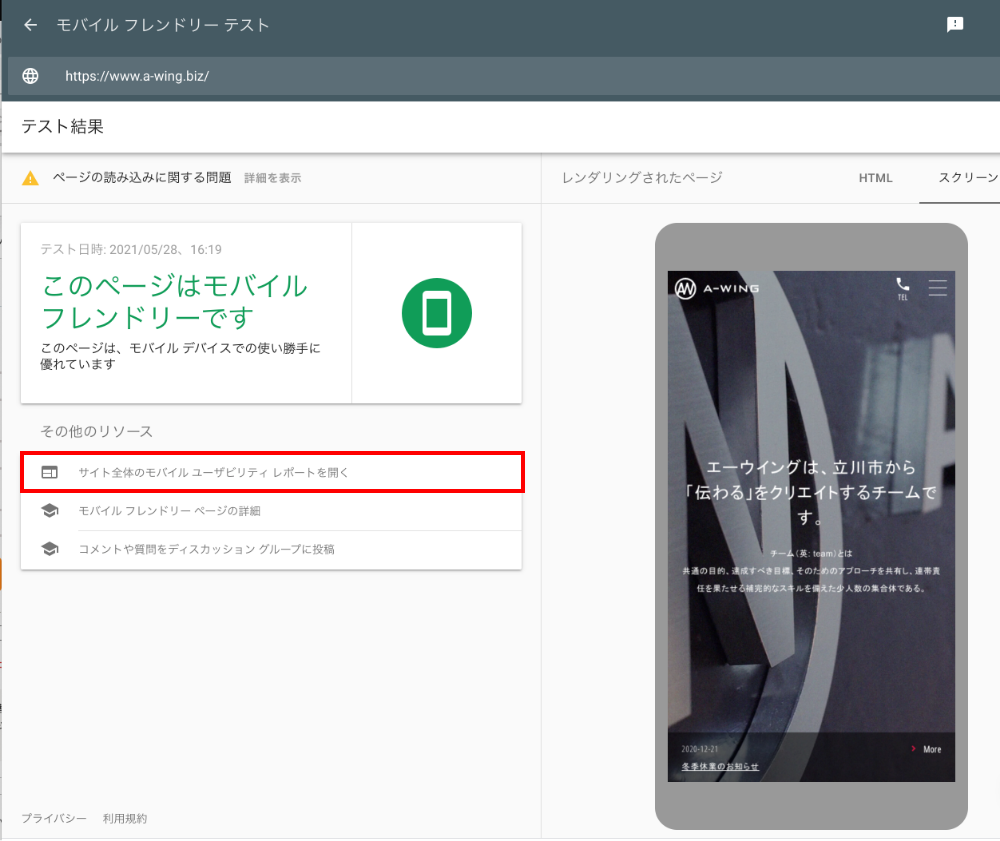Click the A-WING logo in preview
Screen dimensions: 1000x841
pyautogui.click(x=716, y=288)
